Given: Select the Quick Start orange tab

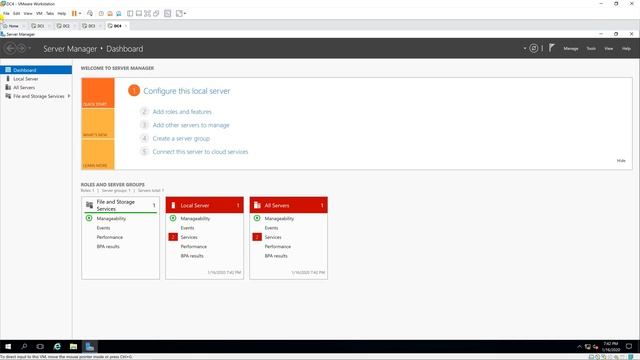Looking at the screenshot, I should click(98, 93).
